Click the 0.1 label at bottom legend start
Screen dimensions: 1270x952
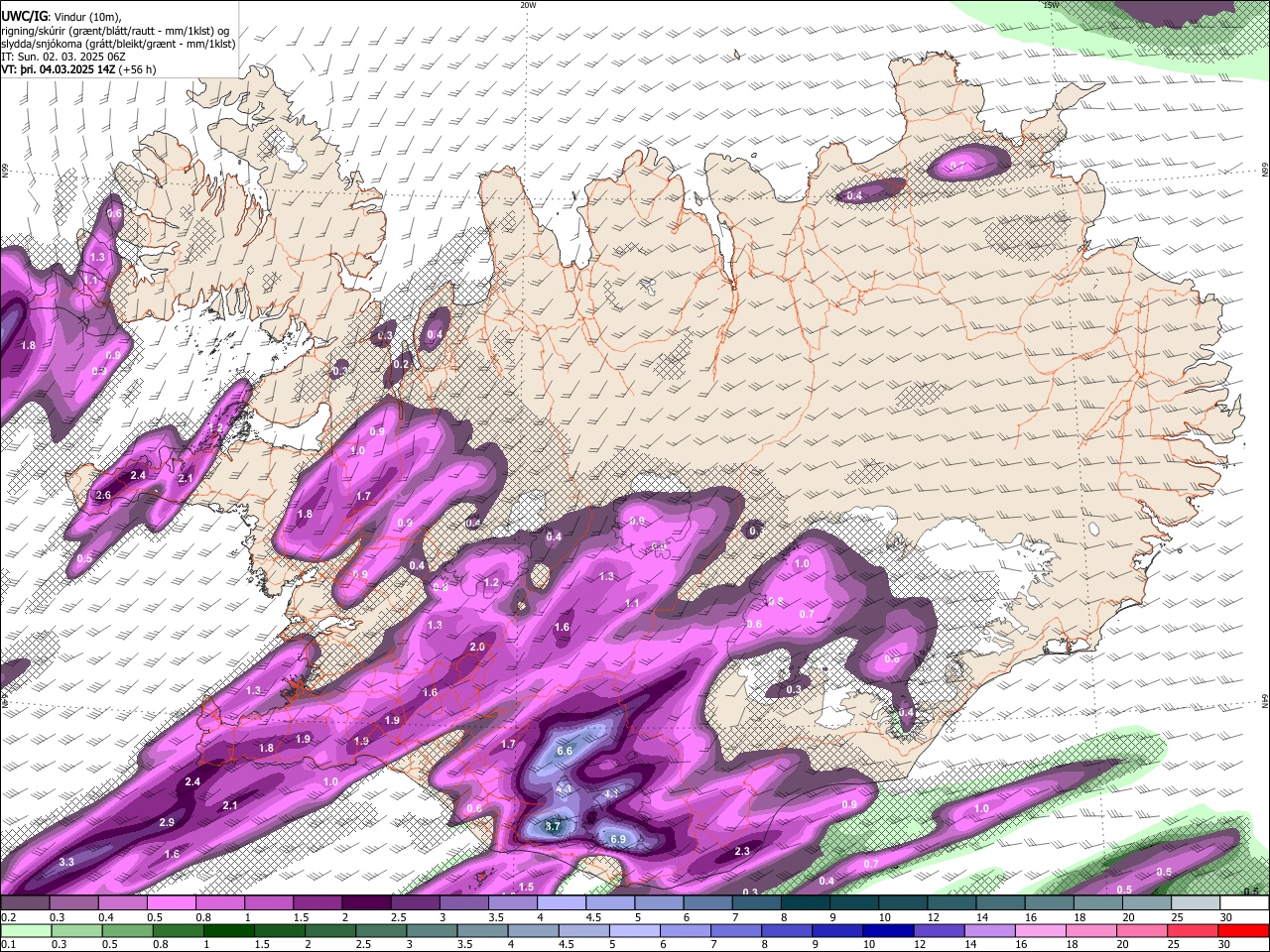tap(8, 944)
